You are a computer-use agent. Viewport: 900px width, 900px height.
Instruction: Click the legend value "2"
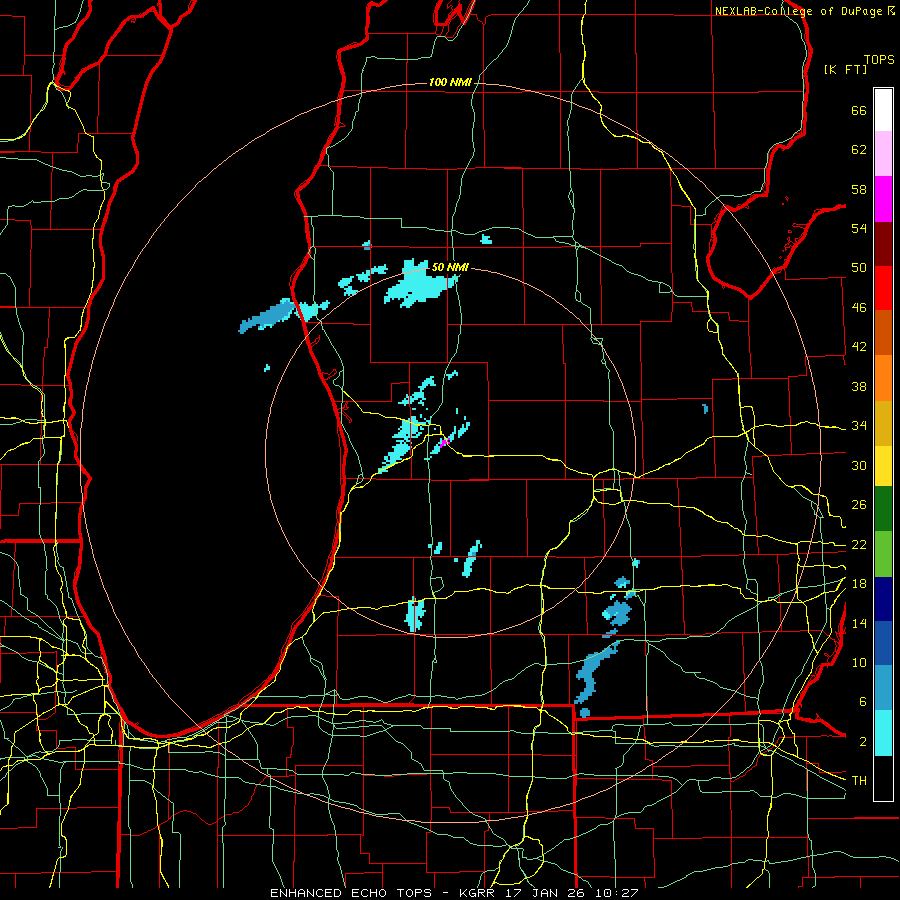(x=863, y=742)
